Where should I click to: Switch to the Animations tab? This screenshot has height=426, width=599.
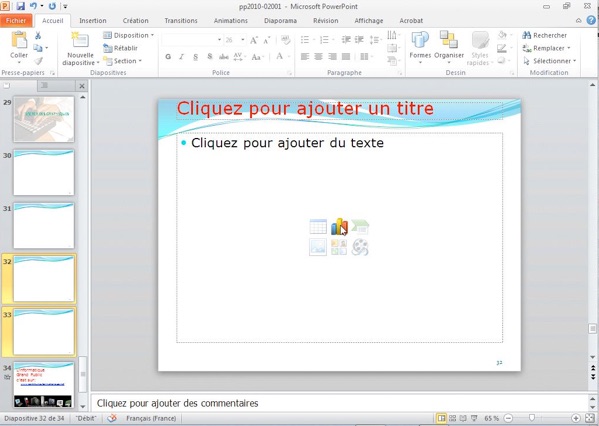click(x=231, y=21)
